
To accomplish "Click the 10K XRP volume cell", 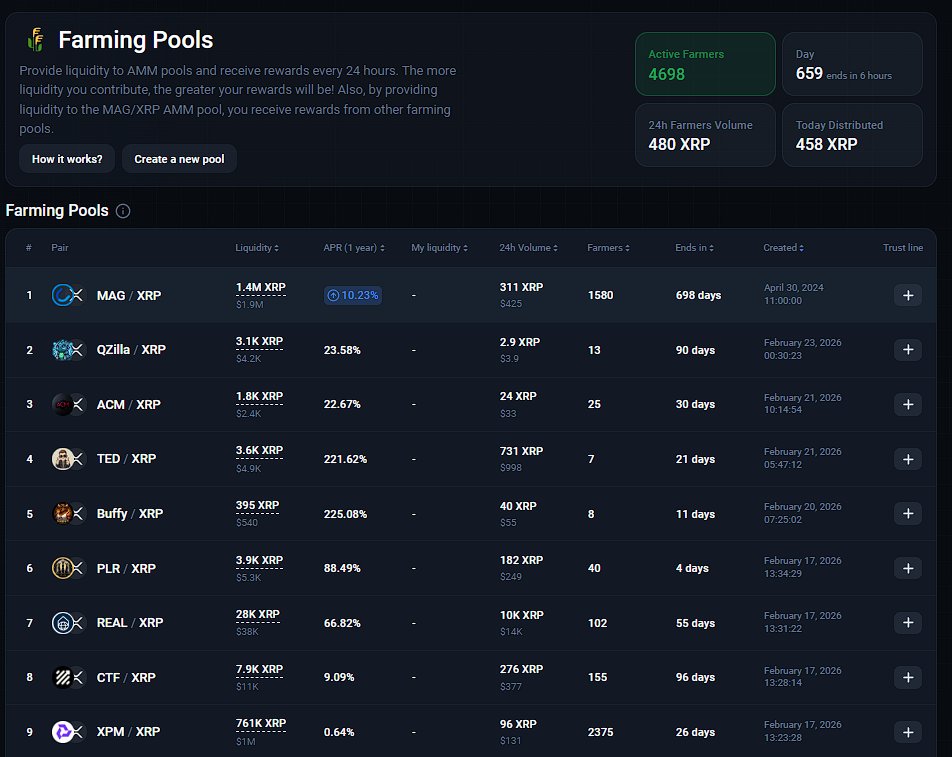I will point(522,615).
